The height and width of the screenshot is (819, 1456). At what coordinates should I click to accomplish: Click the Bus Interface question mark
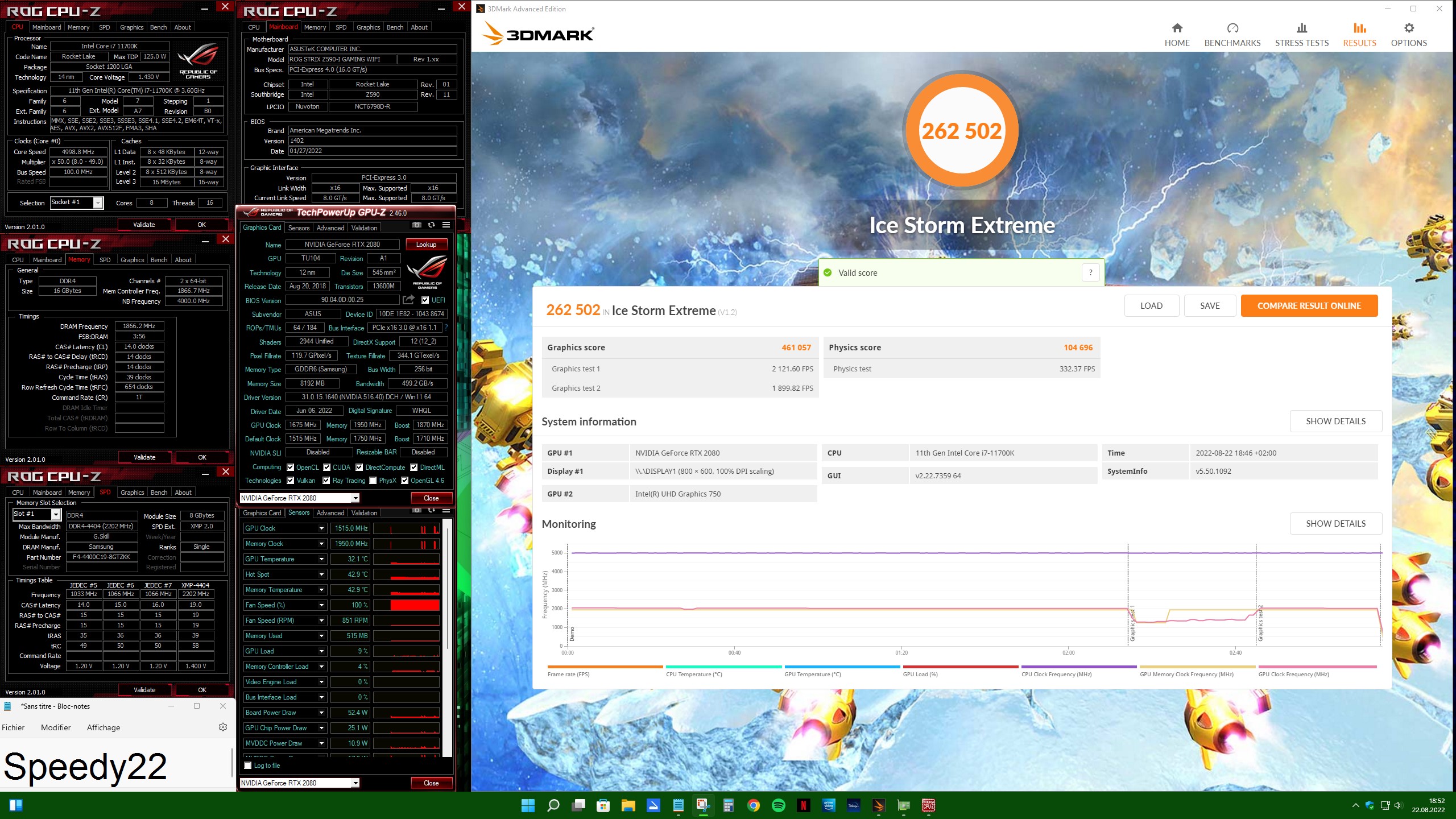click(x=446, y=328)
